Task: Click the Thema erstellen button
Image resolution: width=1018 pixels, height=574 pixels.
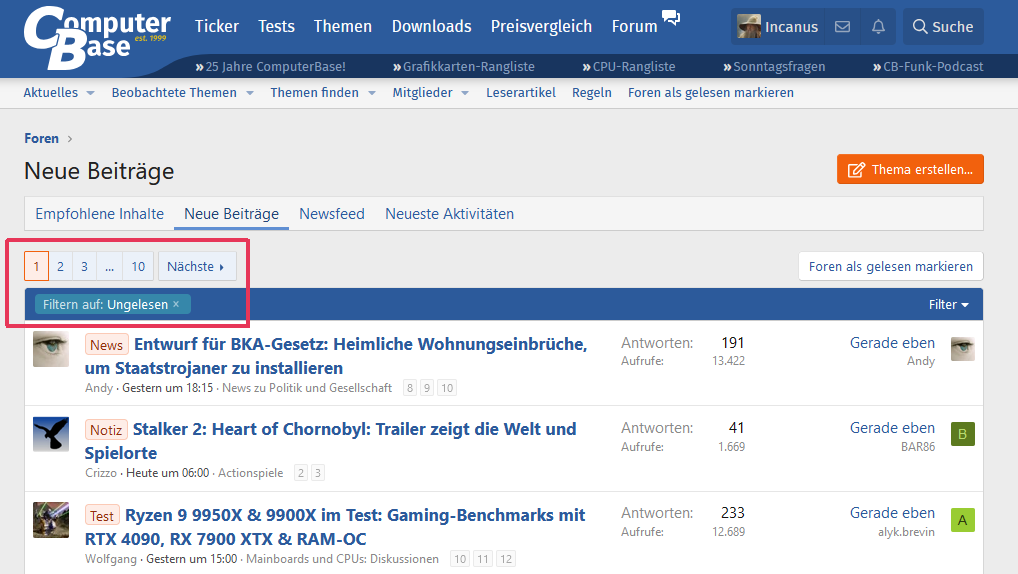Action: tap(910, 169)
